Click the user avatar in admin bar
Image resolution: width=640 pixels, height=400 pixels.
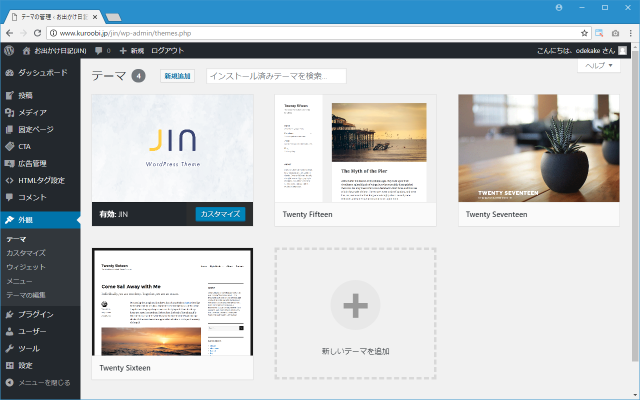622,51
